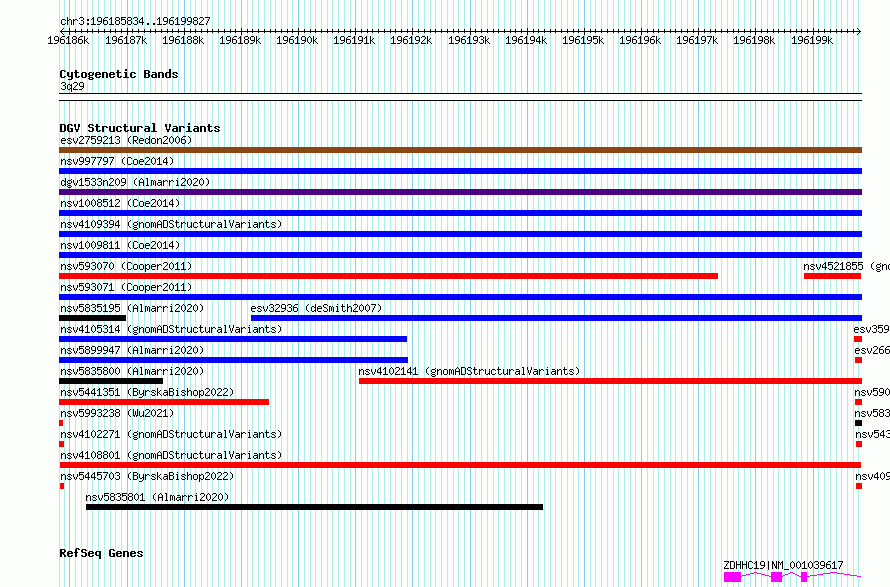Screen dimensions: 890x587
Task: Click the 196193k ruler position
Action: click(469, 40)
